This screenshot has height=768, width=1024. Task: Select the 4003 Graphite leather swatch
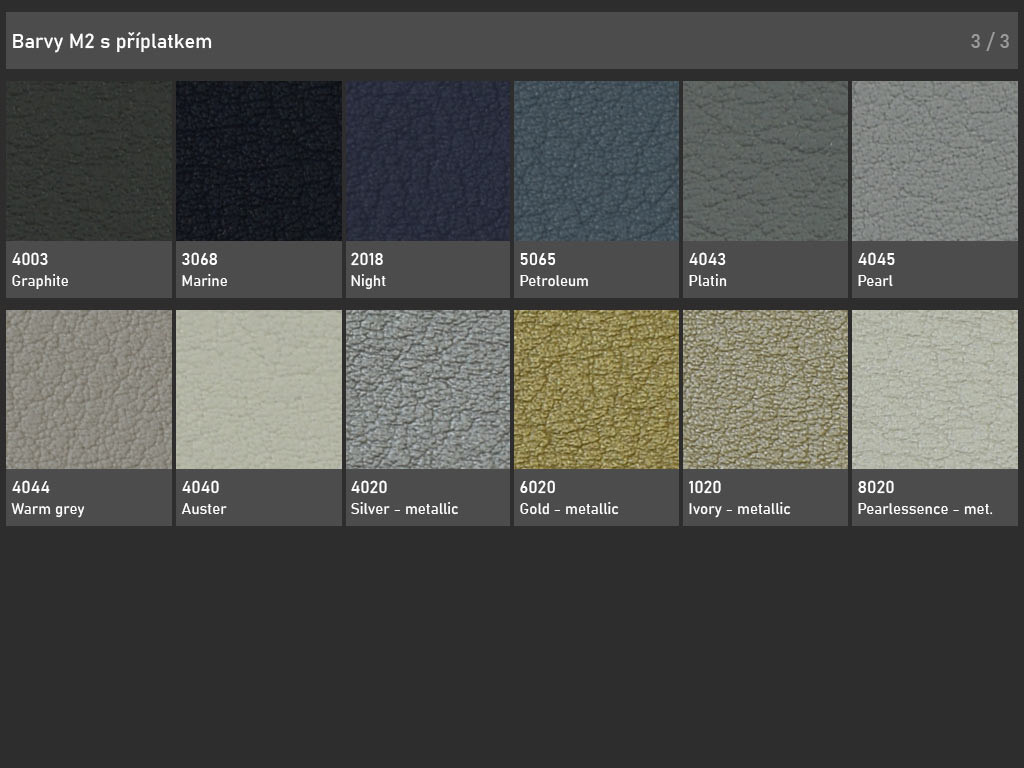pyautogui.click(x=89, y=161)
